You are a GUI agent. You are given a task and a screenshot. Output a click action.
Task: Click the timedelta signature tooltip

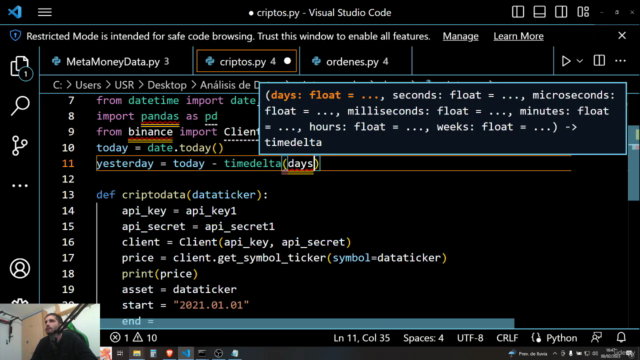(x=442, y=118)
